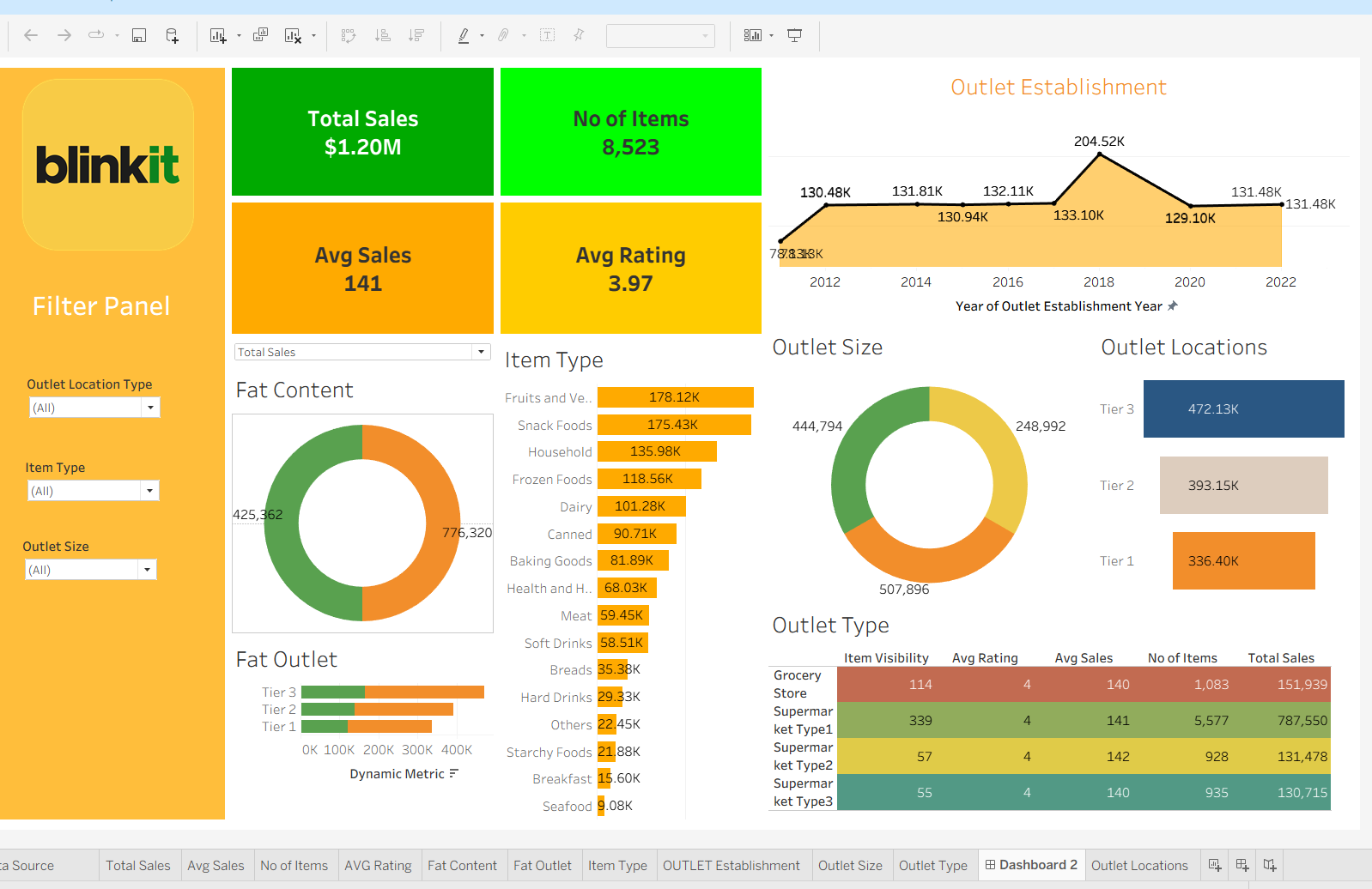Select the Fruits and Ve.. bar 178.12K
The image size is (1372, 889).
click(x=676, y=397)
